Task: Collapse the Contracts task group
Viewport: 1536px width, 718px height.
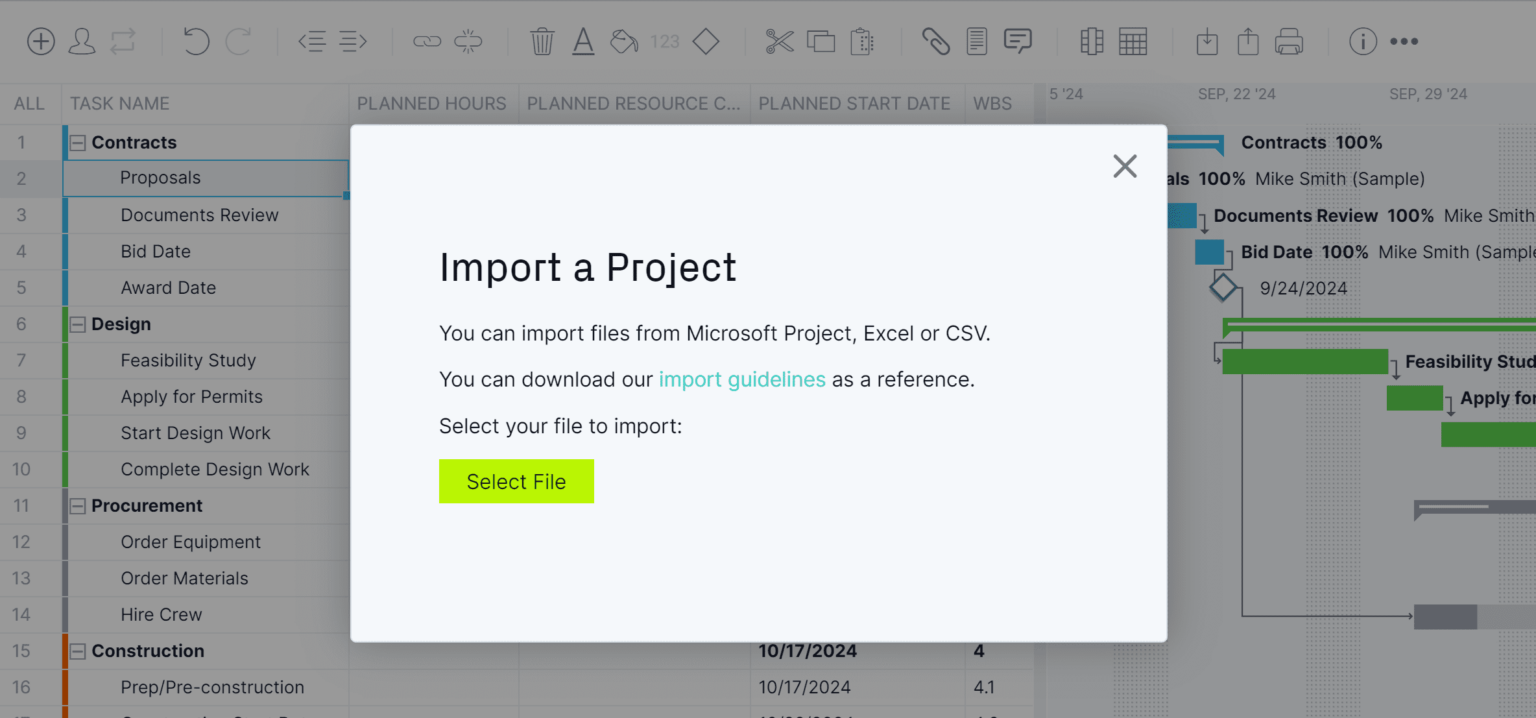Action: tap(78, 142)
